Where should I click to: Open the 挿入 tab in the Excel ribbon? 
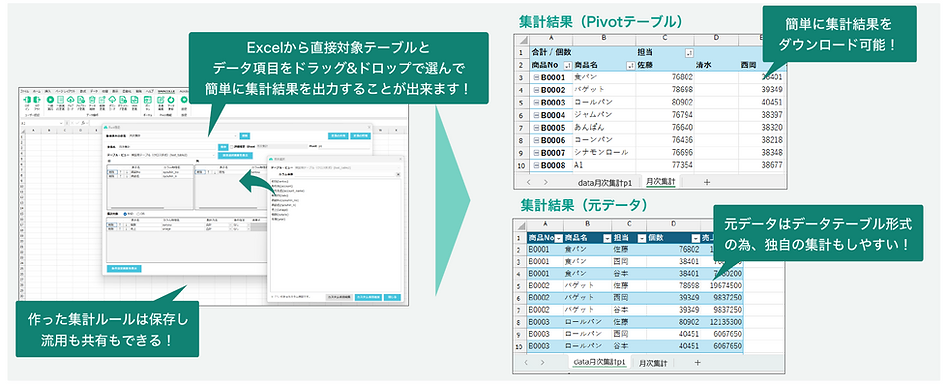48,91
